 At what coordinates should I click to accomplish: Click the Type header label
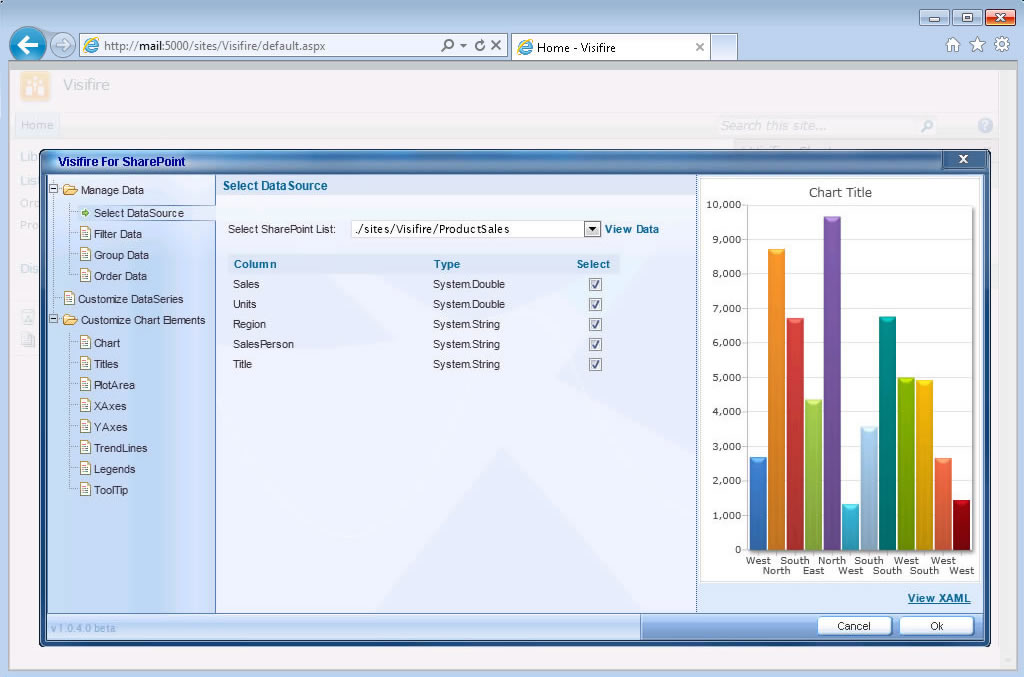pyautogui.click(x=447, y=264)
